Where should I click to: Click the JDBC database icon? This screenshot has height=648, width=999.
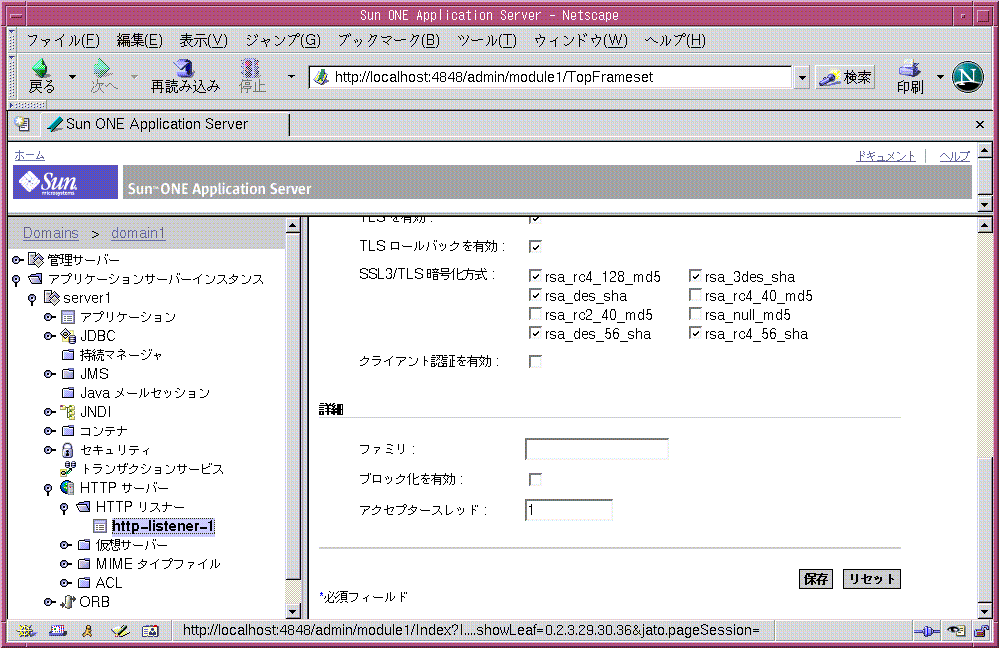68,336
